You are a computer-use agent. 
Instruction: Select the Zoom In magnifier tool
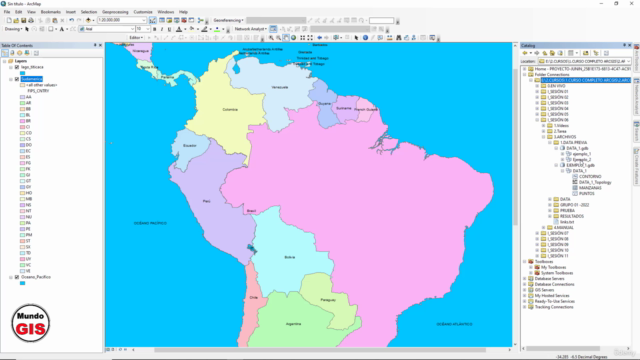pos(271,38)
